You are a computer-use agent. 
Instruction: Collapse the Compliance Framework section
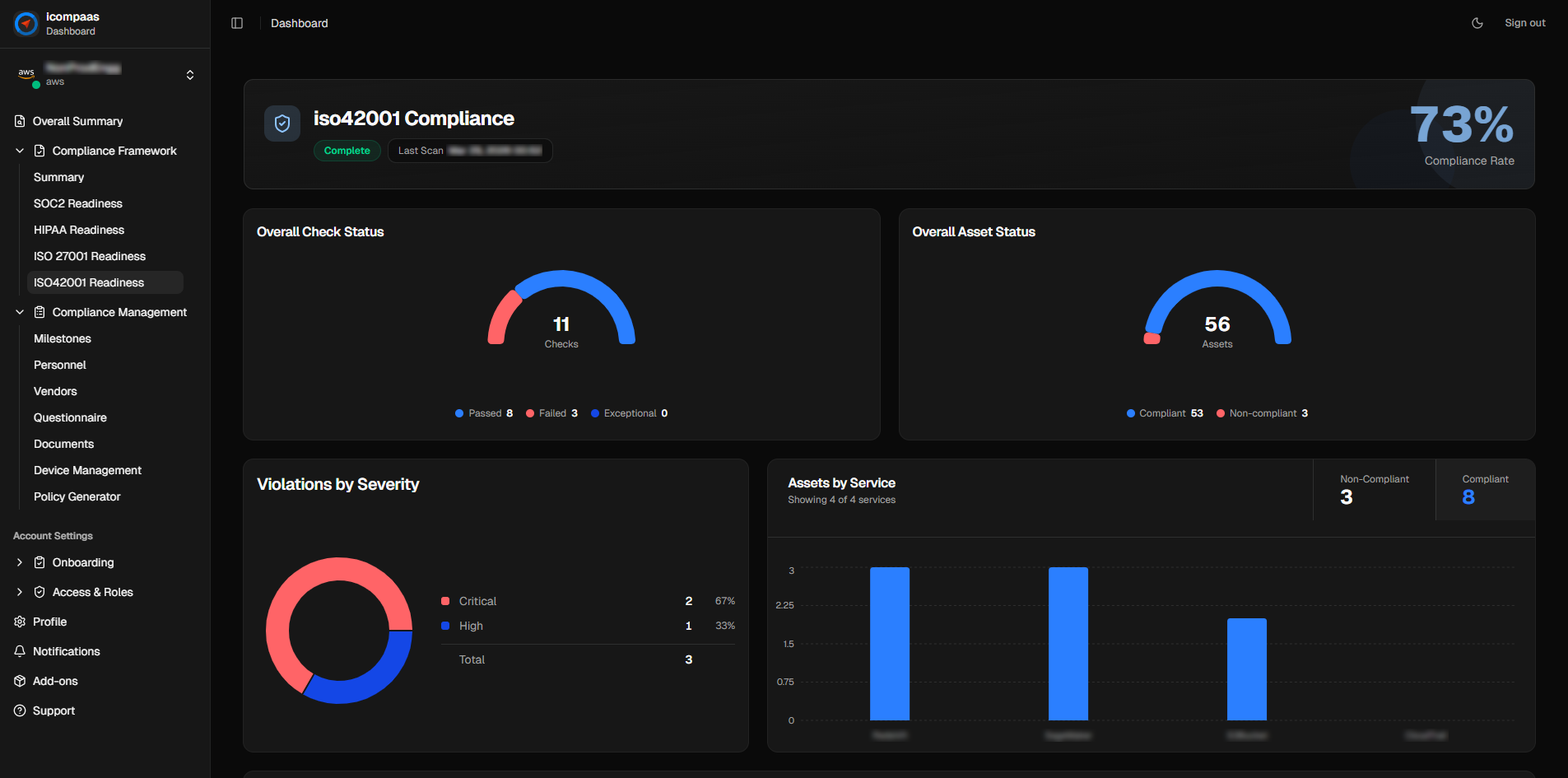[20, 151]
